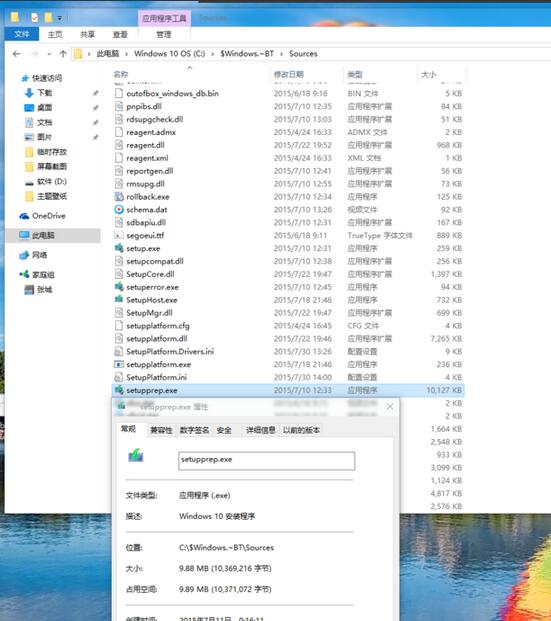551x621 pixels.
Task: Sort by the 名称 column header
Action: pos(121,74)
